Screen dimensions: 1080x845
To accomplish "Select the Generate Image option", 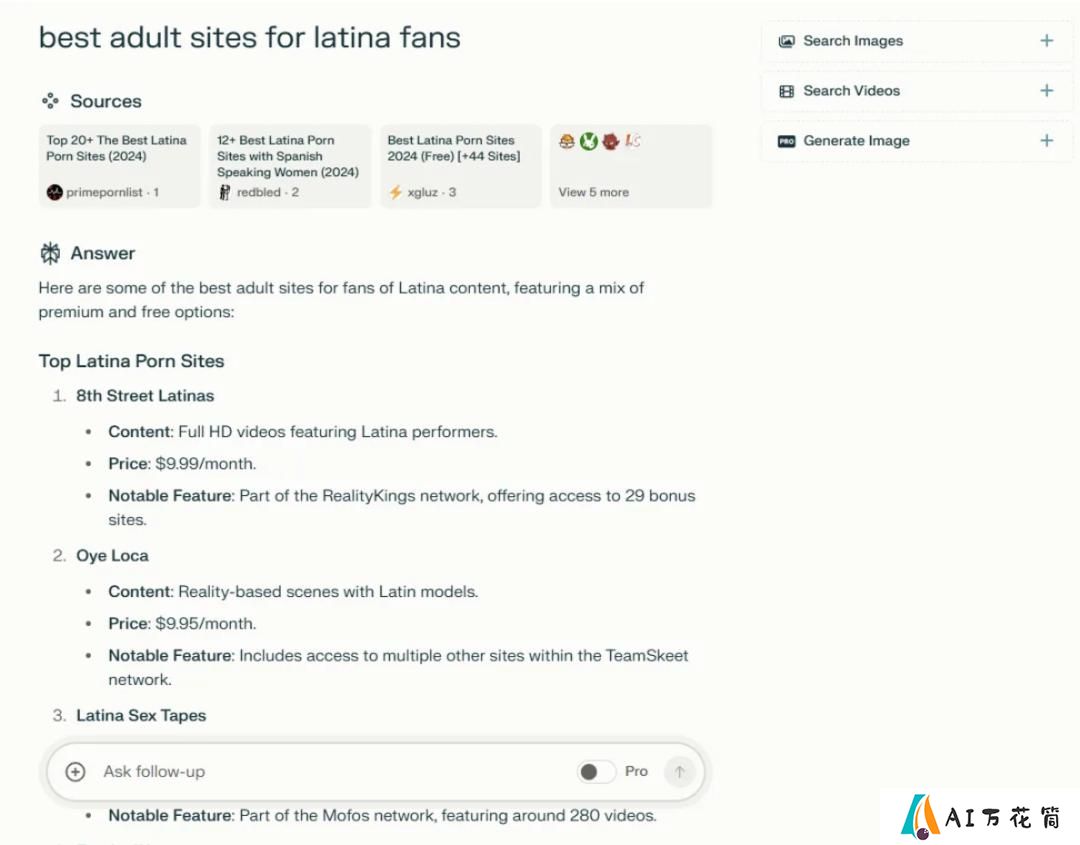I will [x=916, y=141].
